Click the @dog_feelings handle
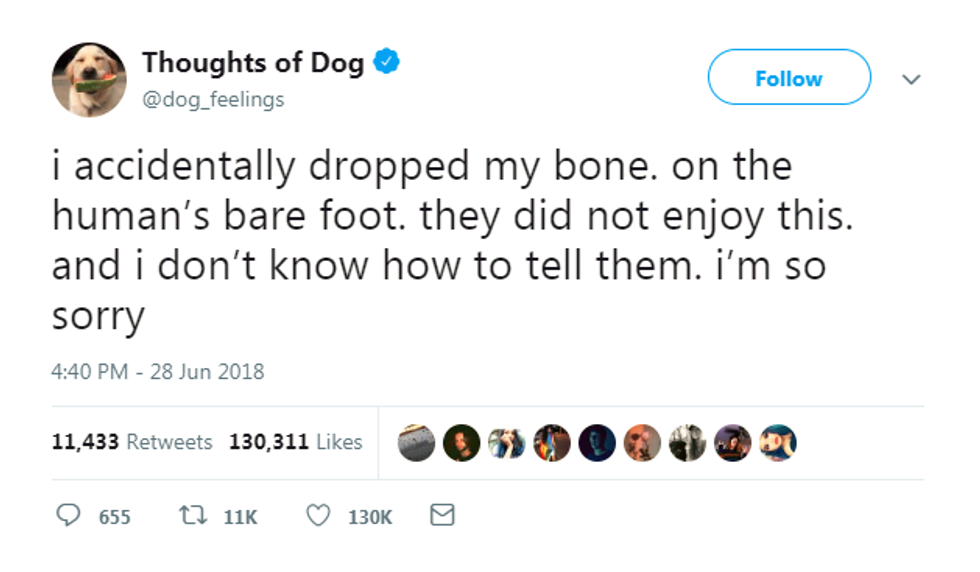This screenshot has width=980, height=572. click(x=213, y=99)
